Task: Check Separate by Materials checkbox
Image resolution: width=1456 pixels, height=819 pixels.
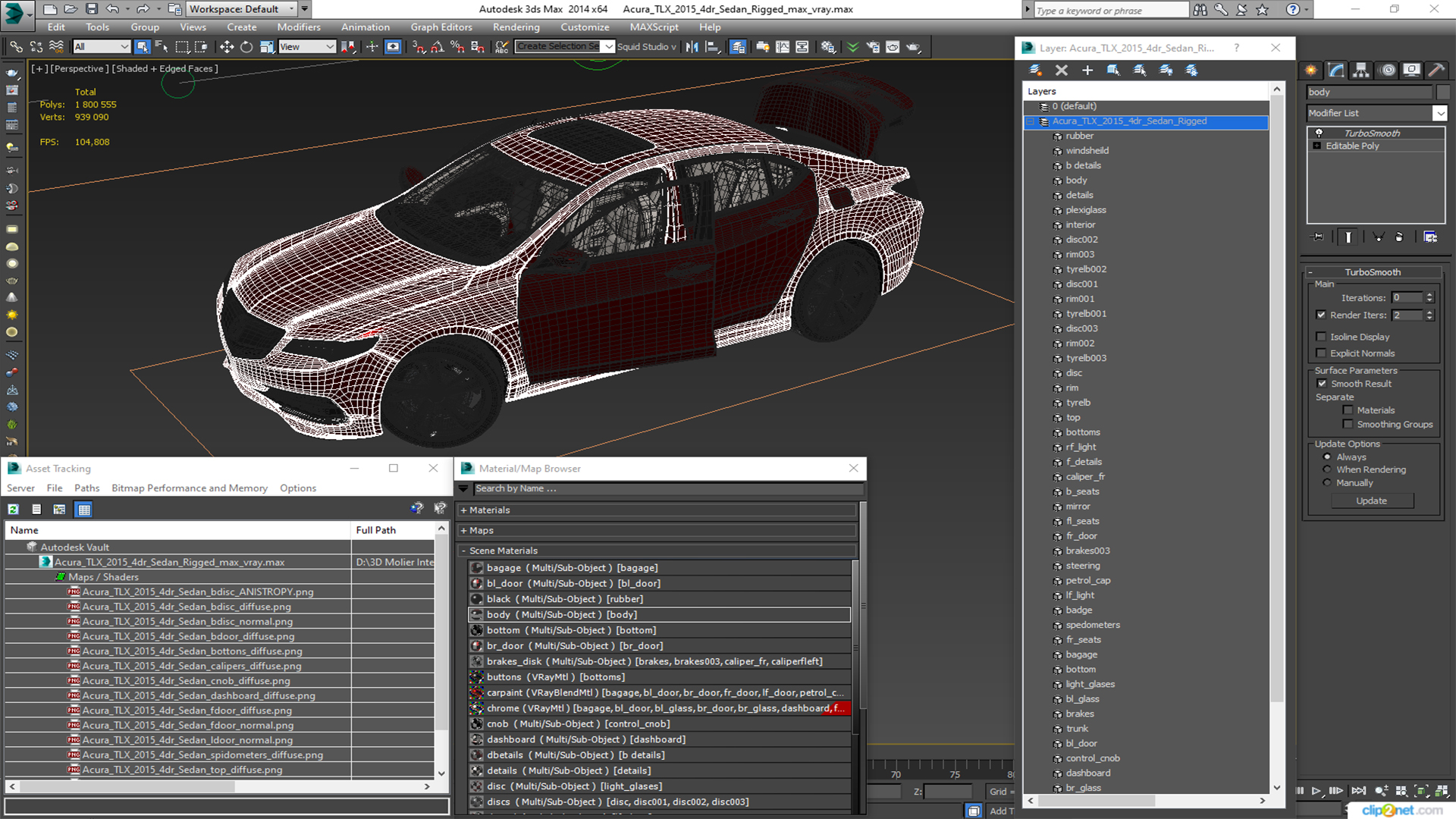Action: 1348,410
